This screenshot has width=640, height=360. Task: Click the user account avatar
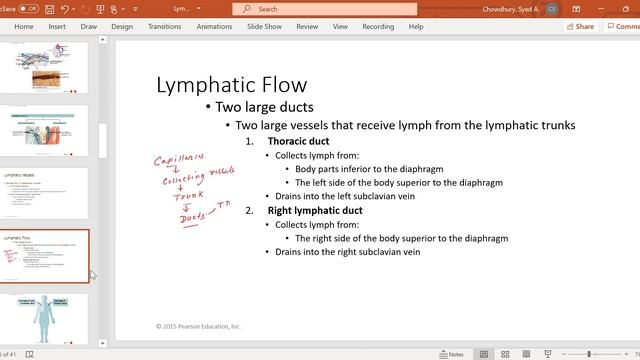552,9
